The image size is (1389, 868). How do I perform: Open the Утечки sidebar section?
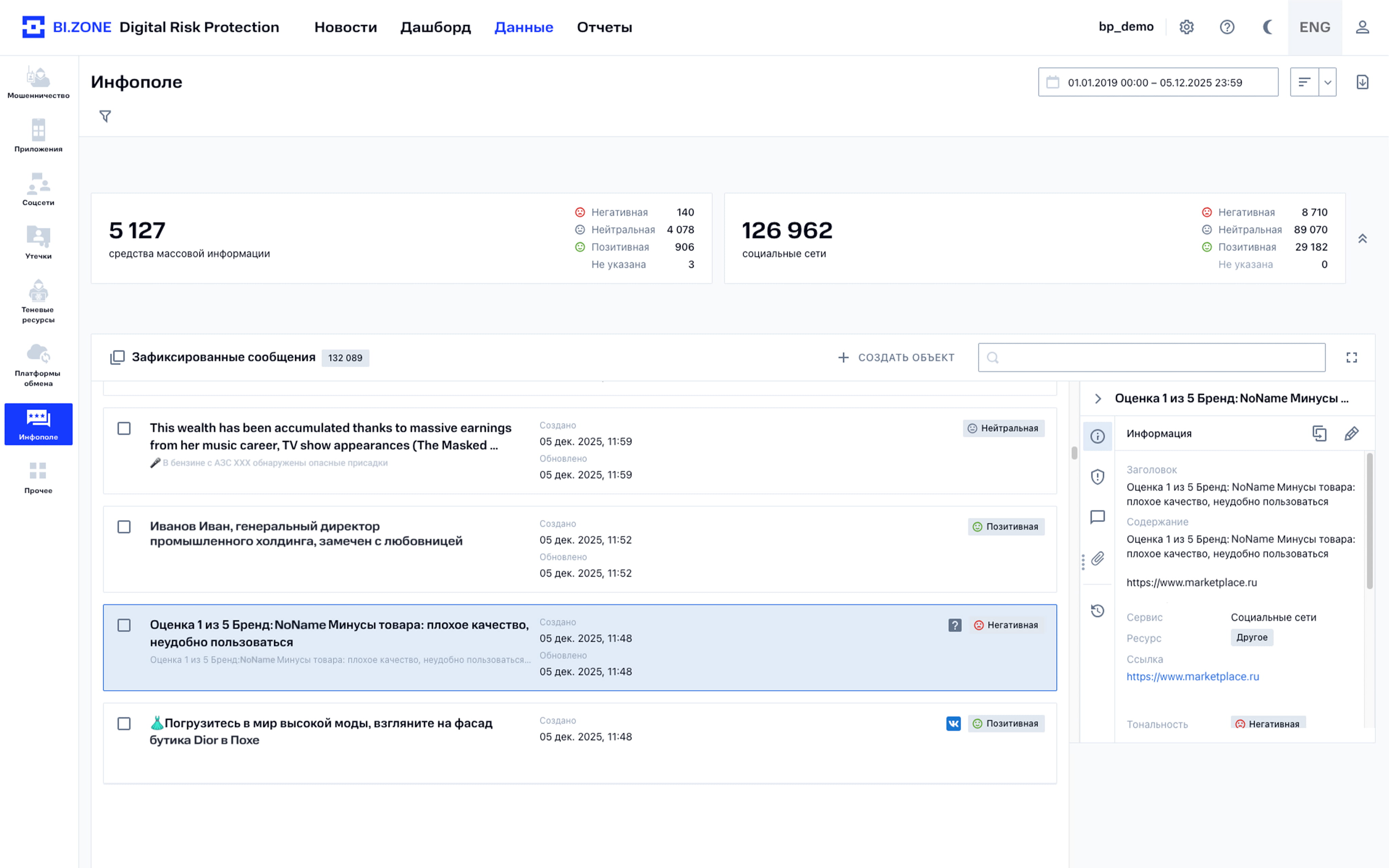point(38,242)
